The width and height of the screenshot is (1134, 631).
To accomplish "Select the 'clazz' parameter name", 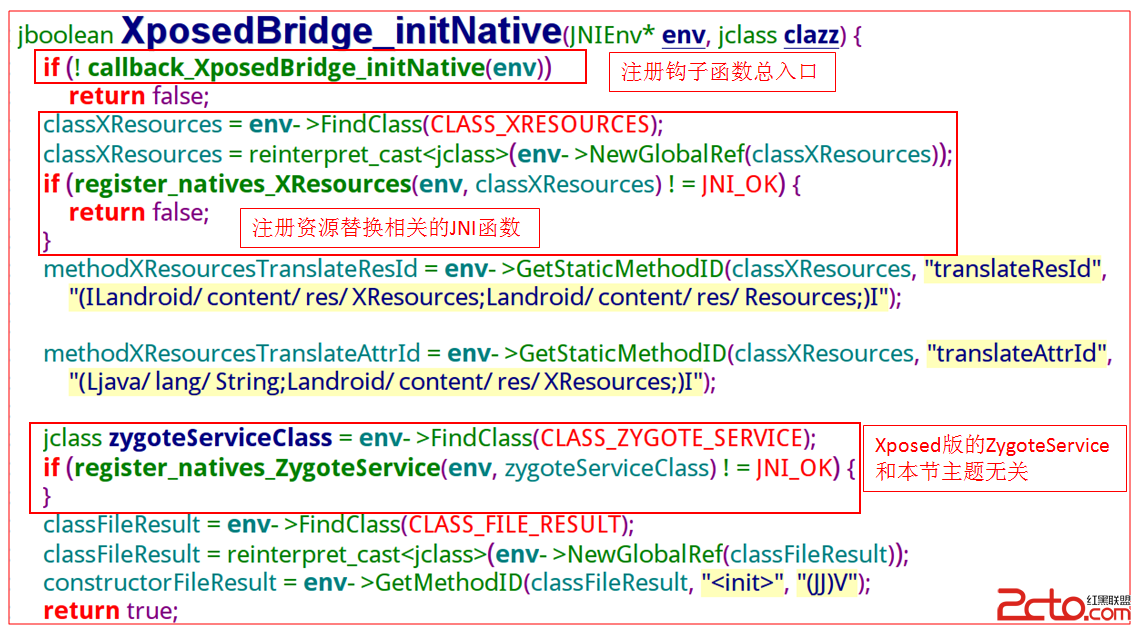I will (811, 35).
